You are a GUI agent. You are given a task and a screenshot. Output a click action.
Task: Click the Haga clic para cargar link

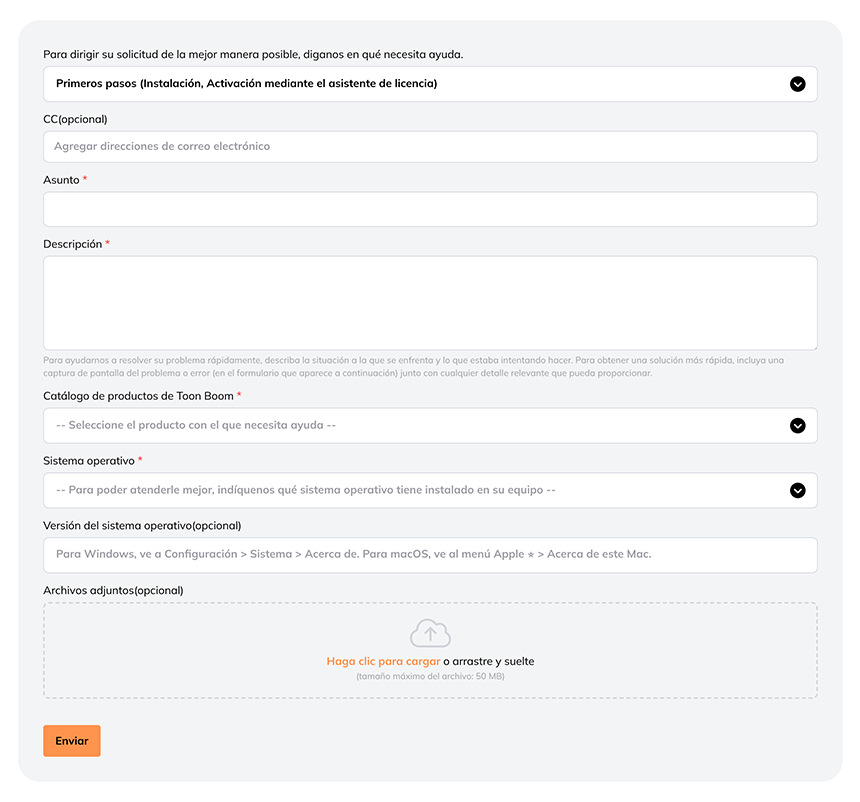point(383,662)
